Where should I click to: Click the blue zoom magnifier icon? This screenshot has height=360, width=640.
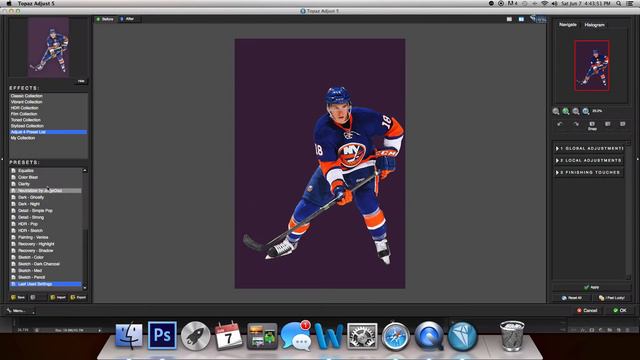pyautogui.click(x=586, y=111)
